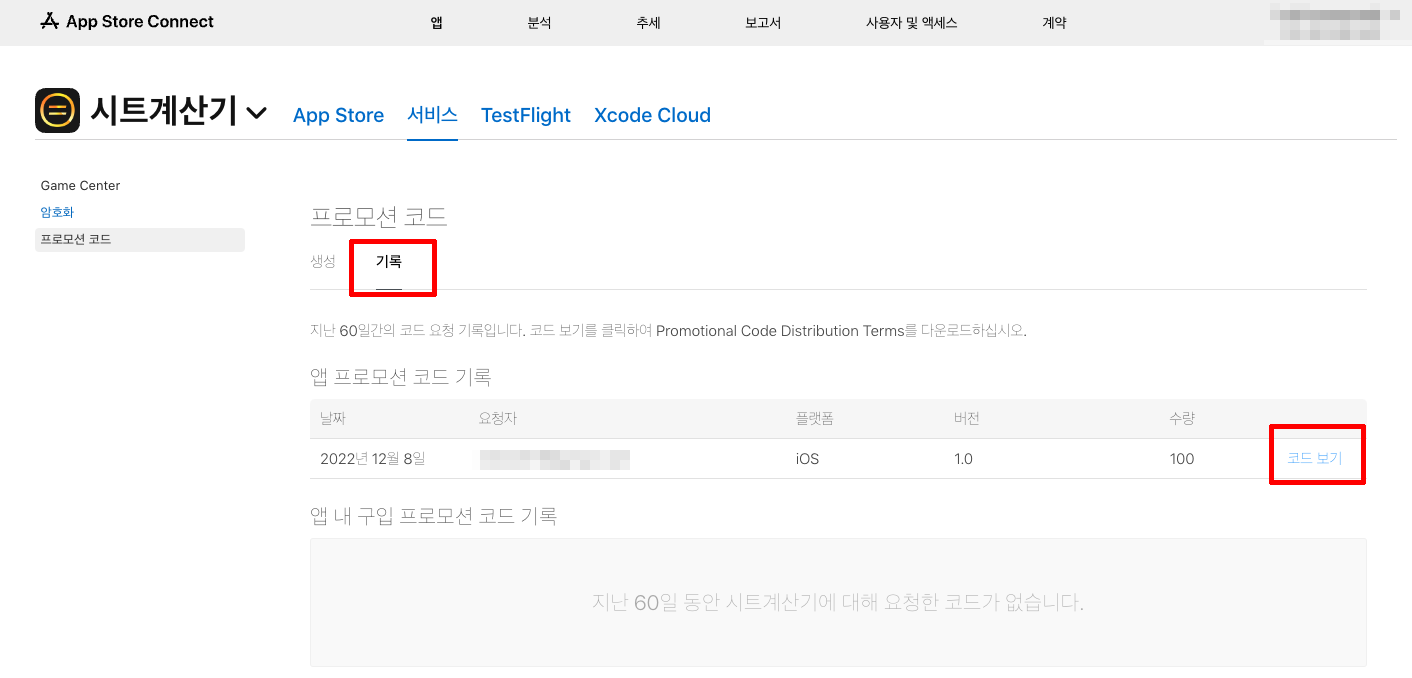The image size is (1412, 678).
Task: Click the quantity 100 cell
Action: click(x=1182, y=459)
